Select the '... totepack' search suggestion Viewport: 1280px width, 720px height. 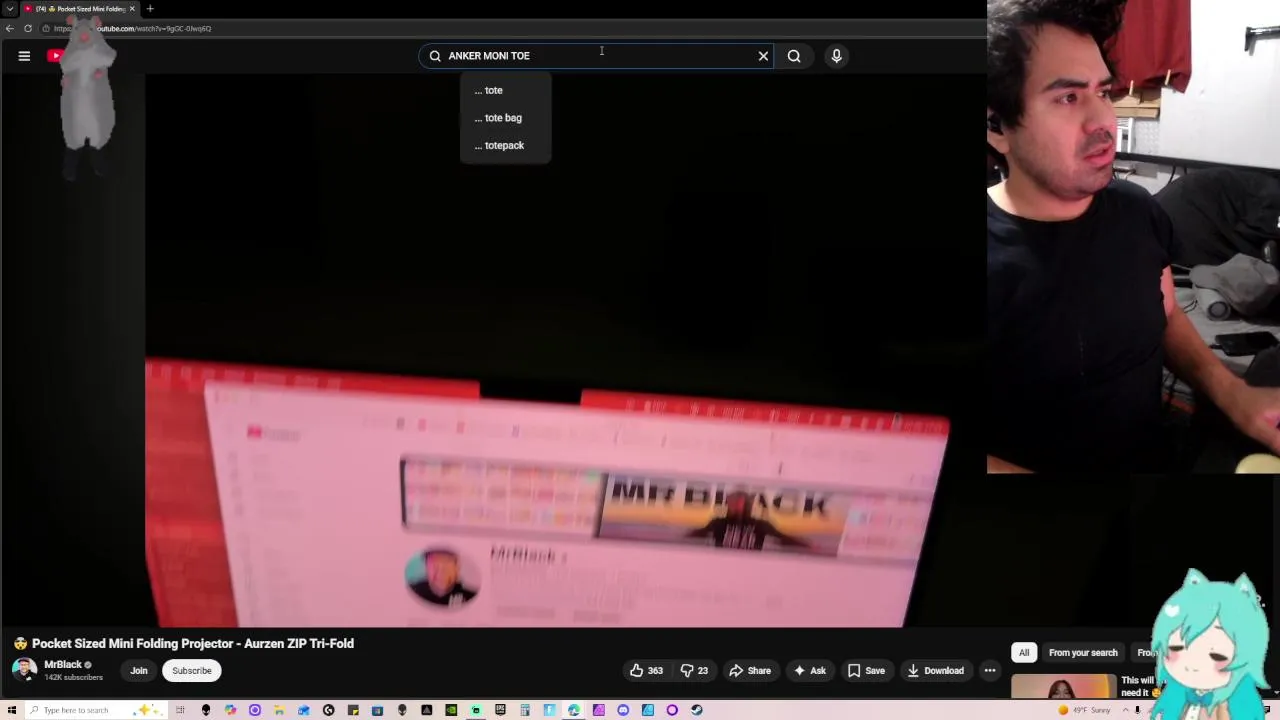coord(505,145)
